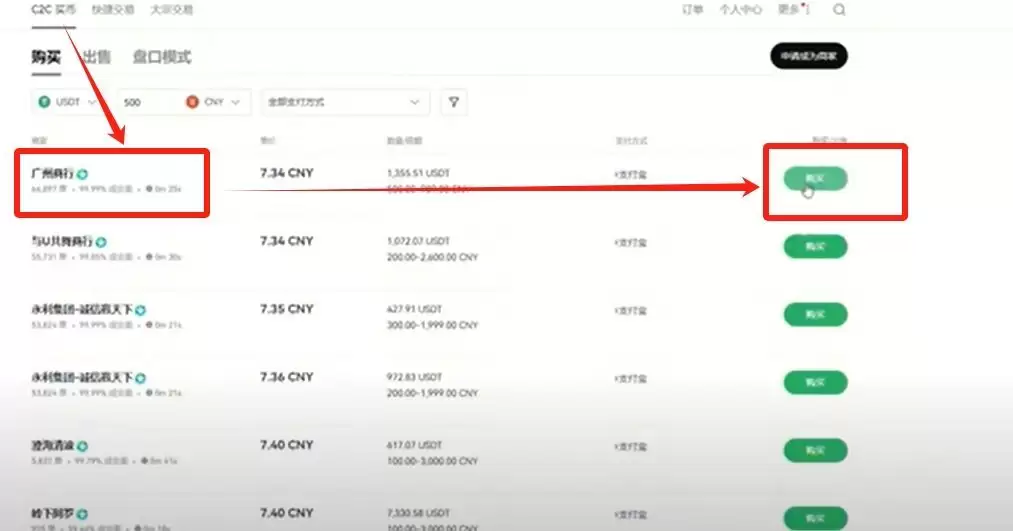
Task: Click verified badge next to 广州商行
Action: pos(82,174)
